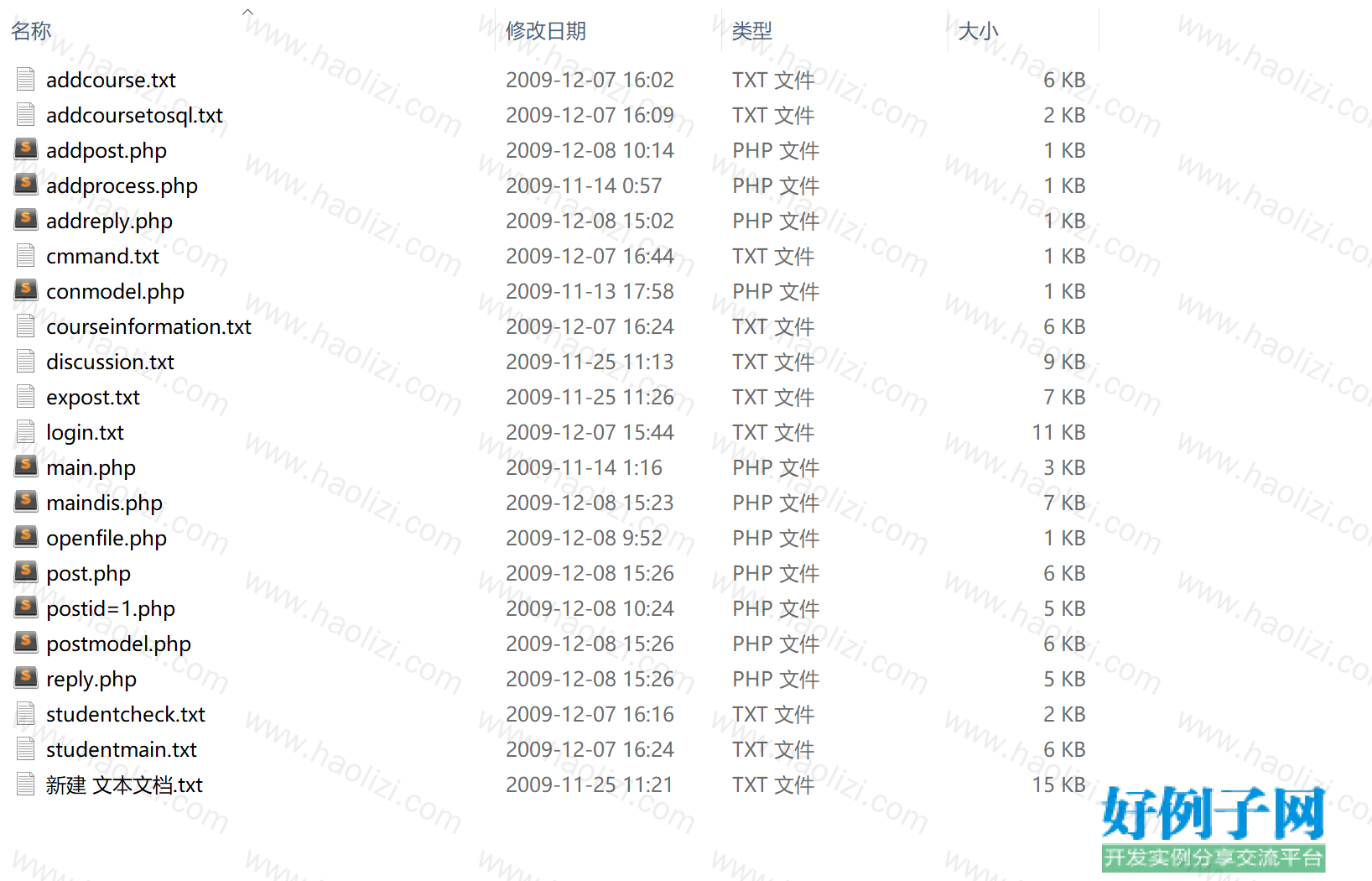Select the postid=1.php file icon

pyautogui.click(x=26, y=607)
